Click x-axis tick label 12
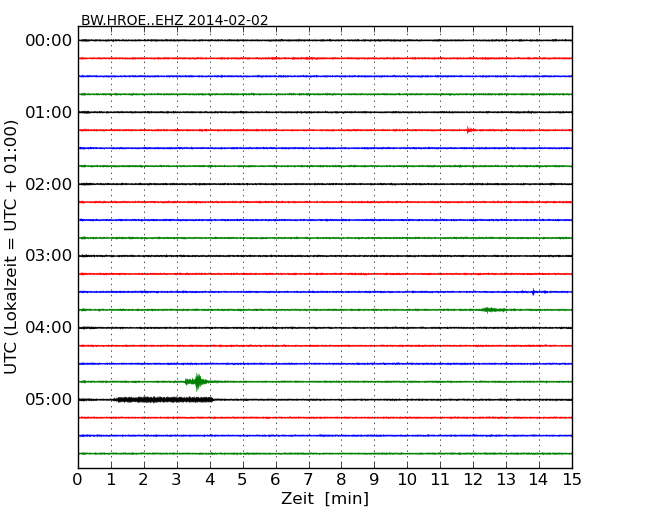This screenshot has width=650, height=520. click(473, 480)
